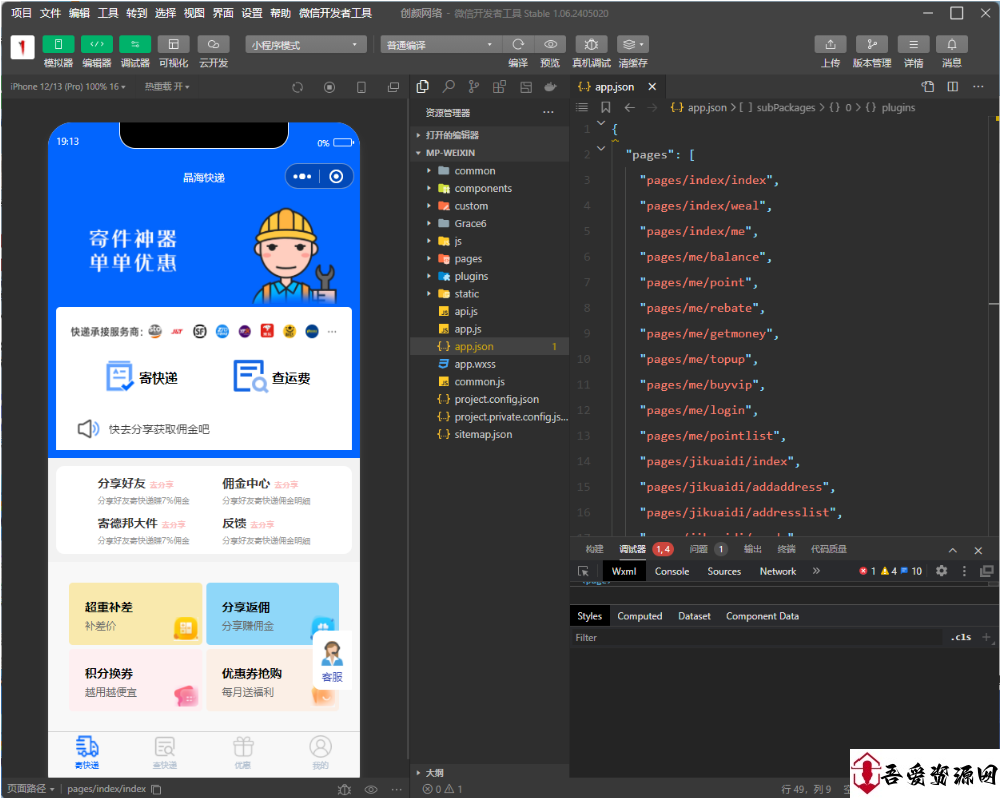The width and height of the screenshot is (1000, 798).
Task: Open the 普通编译 compile mode dropdown
Action: point(440,45)
